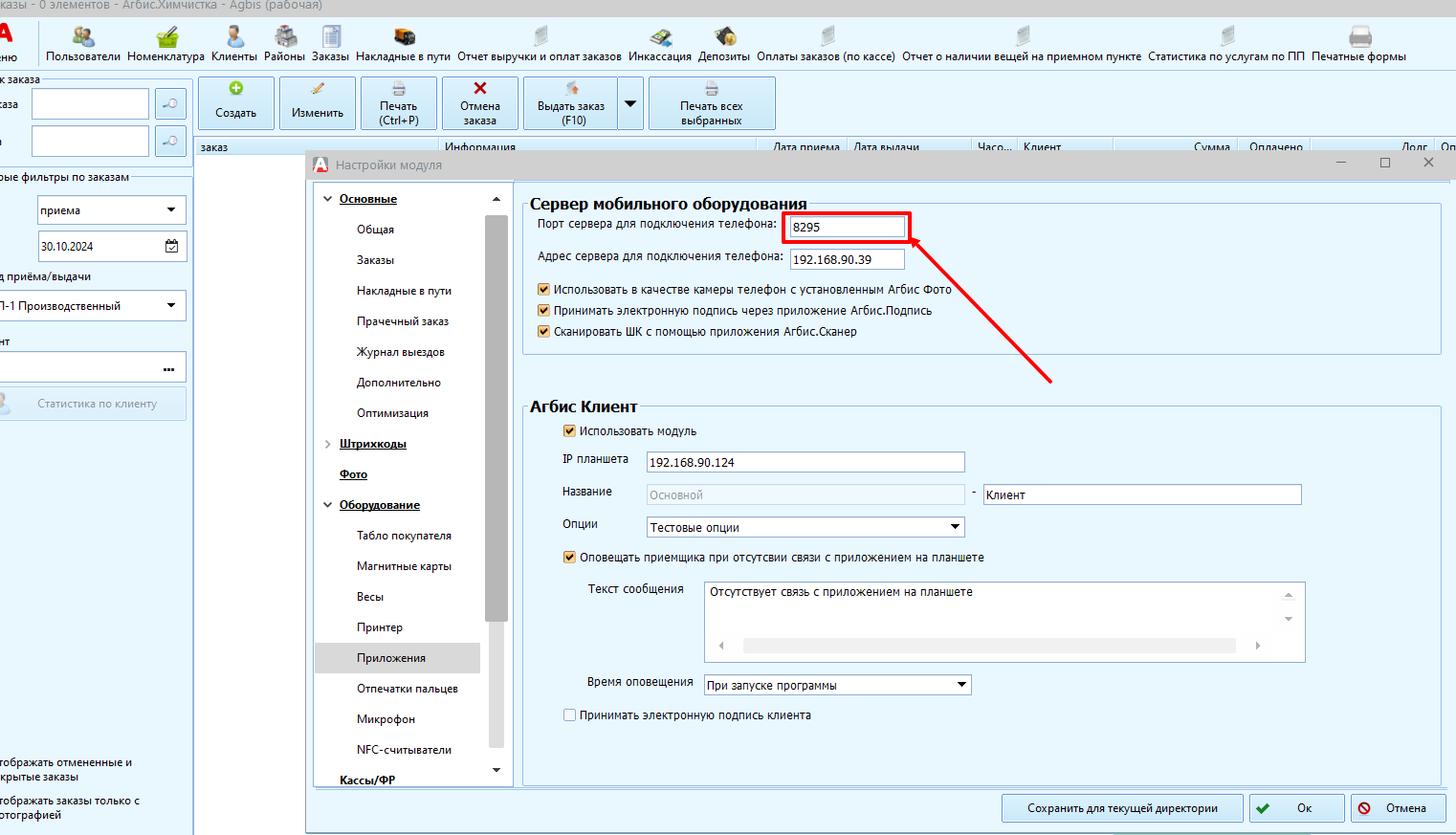Image resolution: width=1456 pixels, height=835 pixels.
Task: Open the Опции Тестовые опции dropdown
Action: [954, 527]
